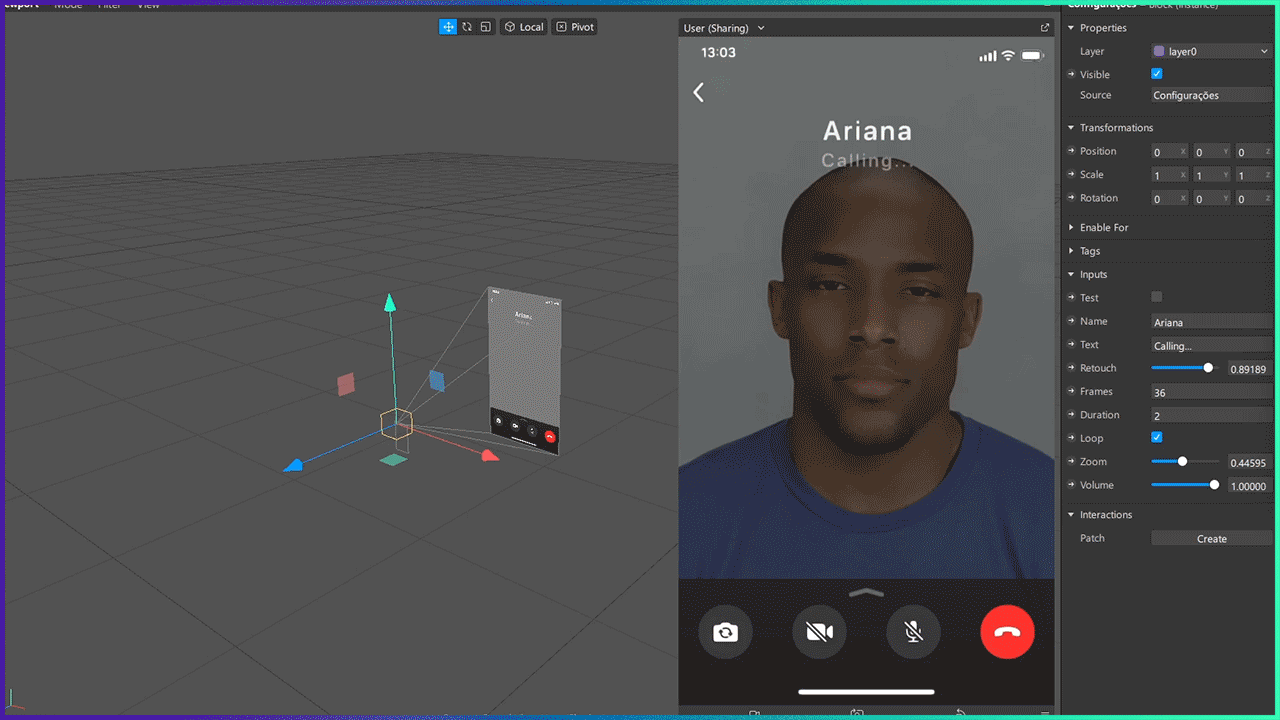Screen dimensions: 1280x720
Task: Toggle Local coordinate space button
Action: [x=524, y=27]
